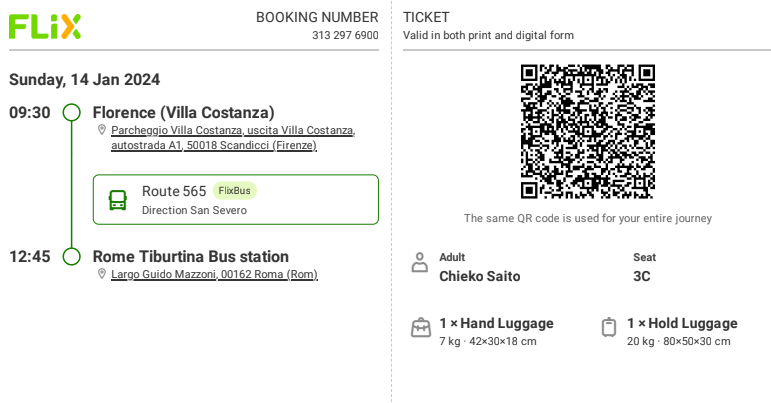Select the booking number 313 297 6900

[345, 35]
